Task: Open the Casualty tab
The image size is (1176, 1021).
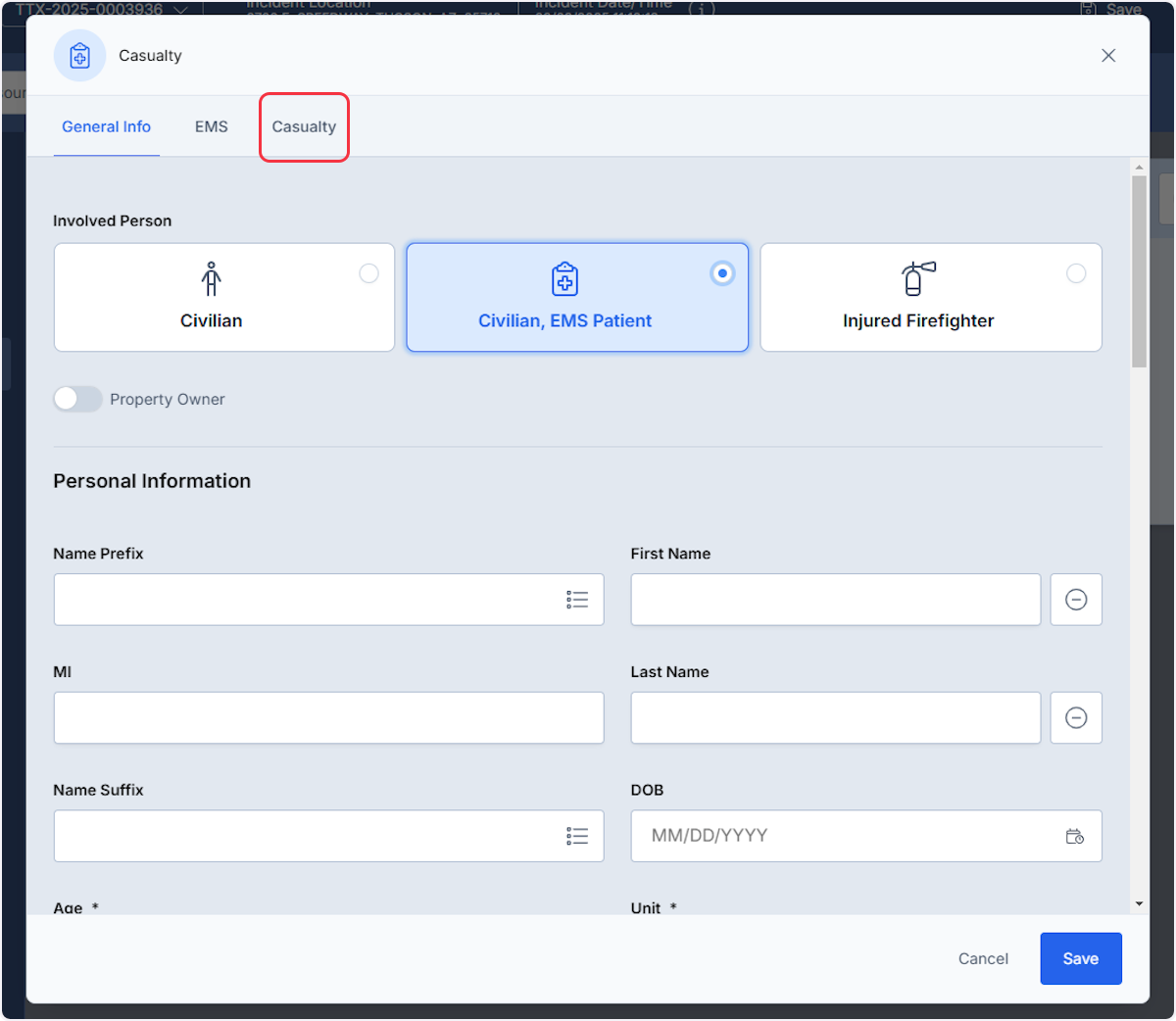Action: 304,126
